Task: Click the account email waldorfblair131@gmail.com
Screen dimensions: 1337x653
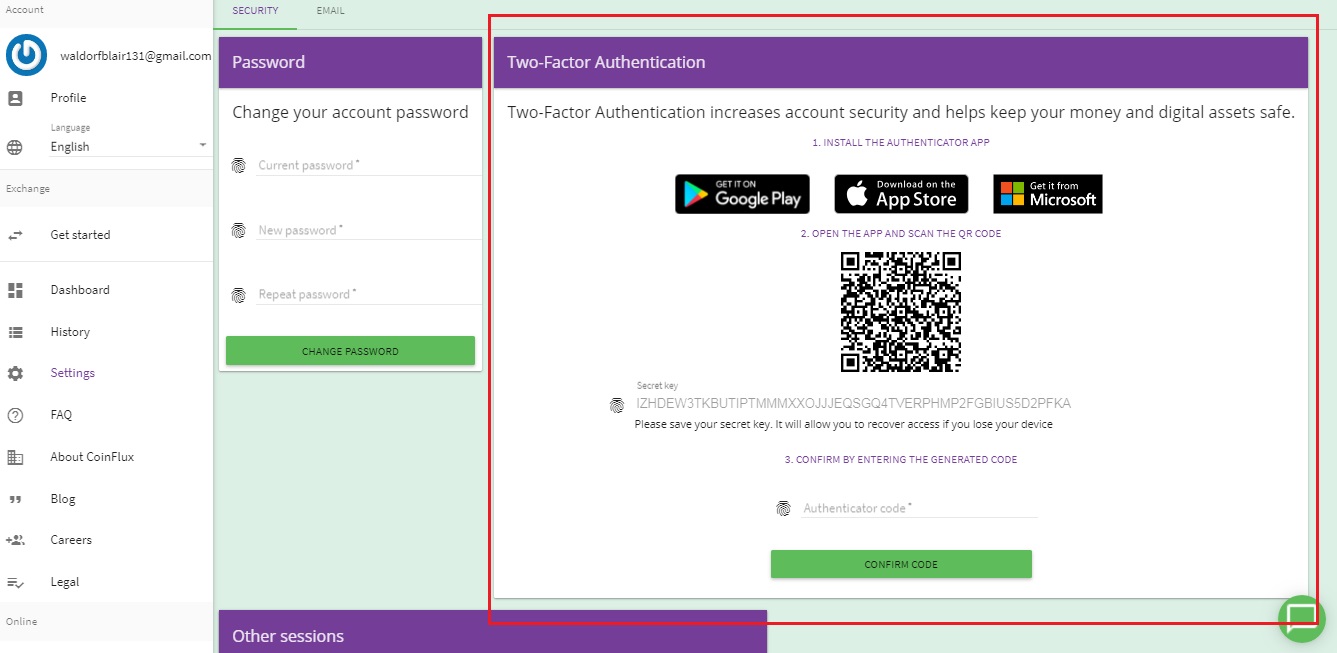Action: 135,56
